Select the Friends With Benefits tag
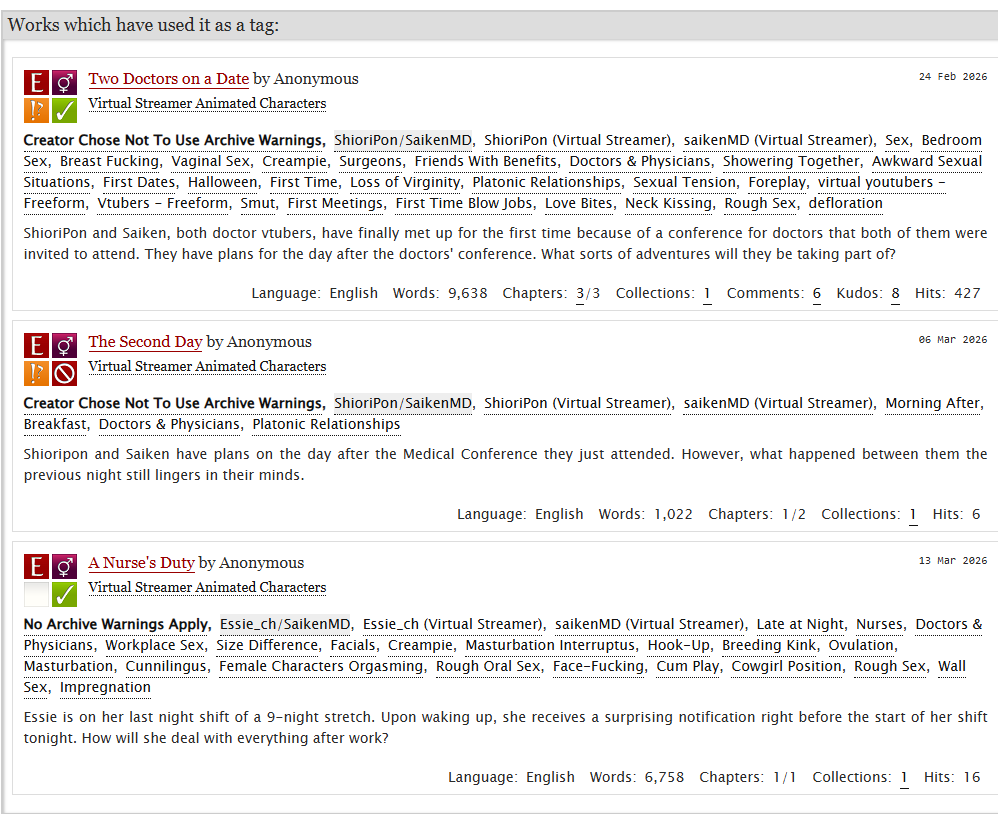998x814 pixels. click(486, 161)
